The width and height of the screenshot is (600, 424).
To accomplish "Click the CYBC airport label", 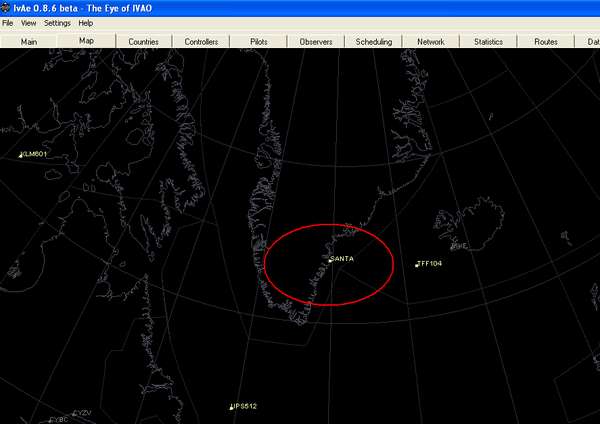I will (x=59, y=420).
